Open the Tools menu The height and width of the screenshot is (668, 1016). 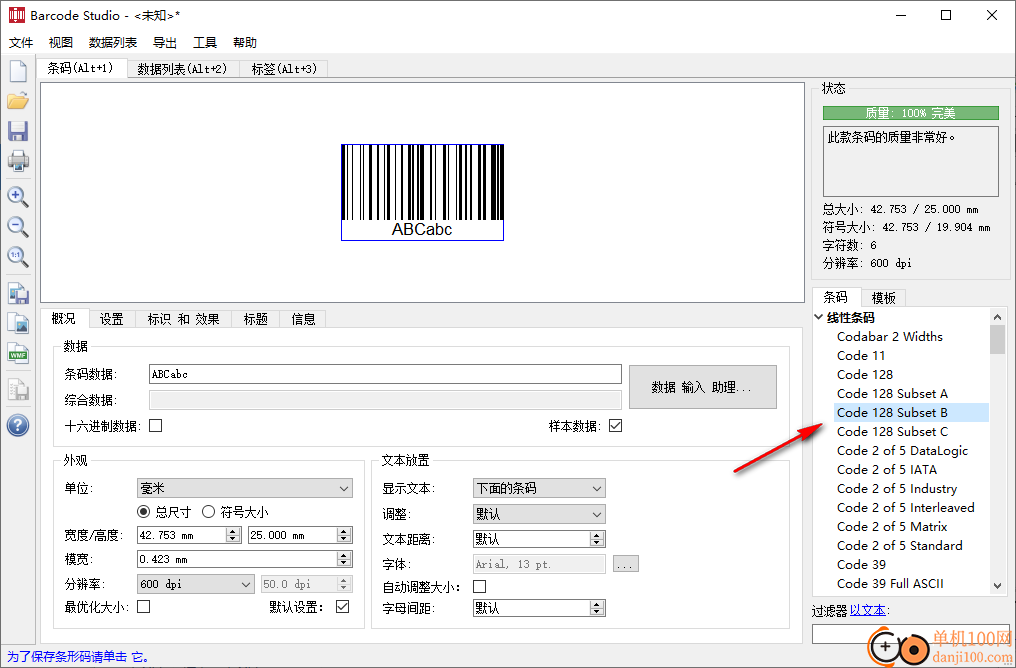pos(205,43)
